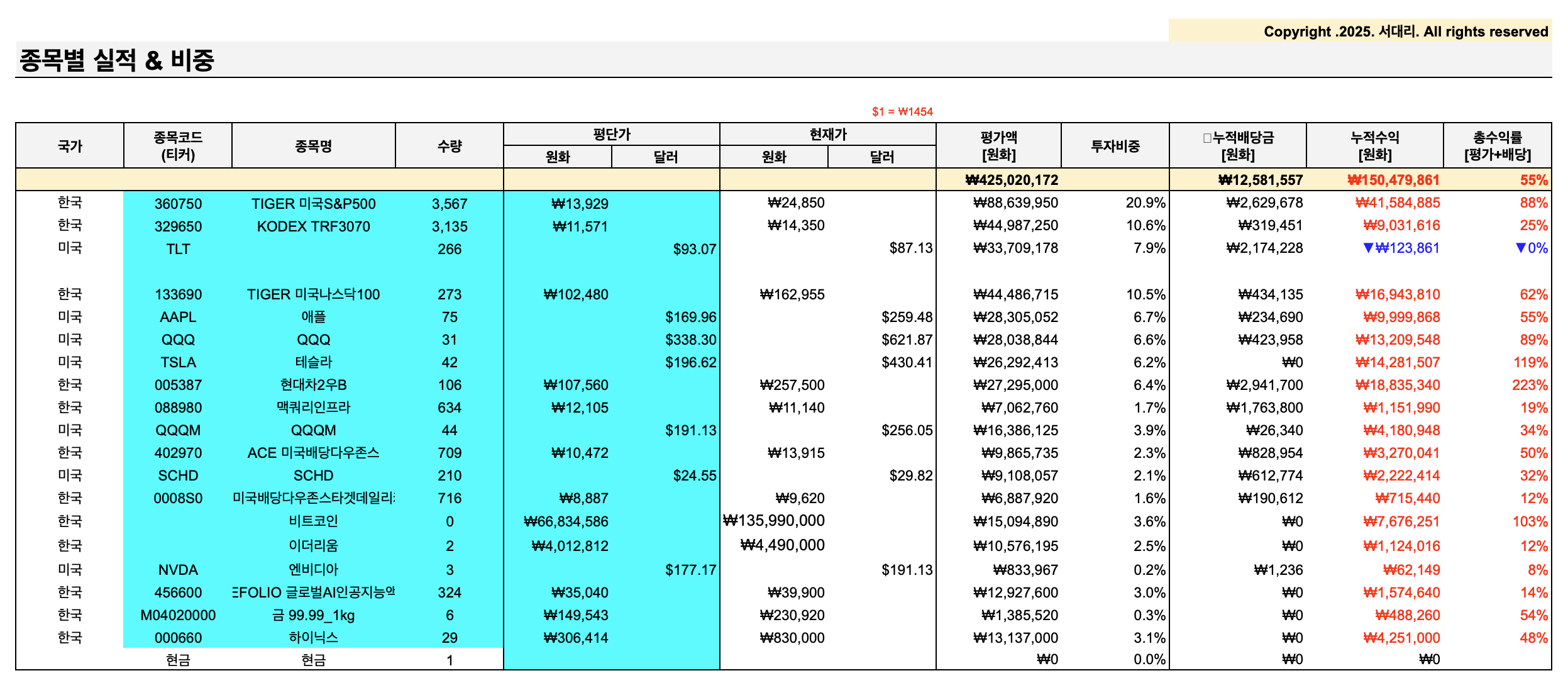Click the 하이닉스 name cell
This screenshot has height=678, width=1568.
point(313,638)
